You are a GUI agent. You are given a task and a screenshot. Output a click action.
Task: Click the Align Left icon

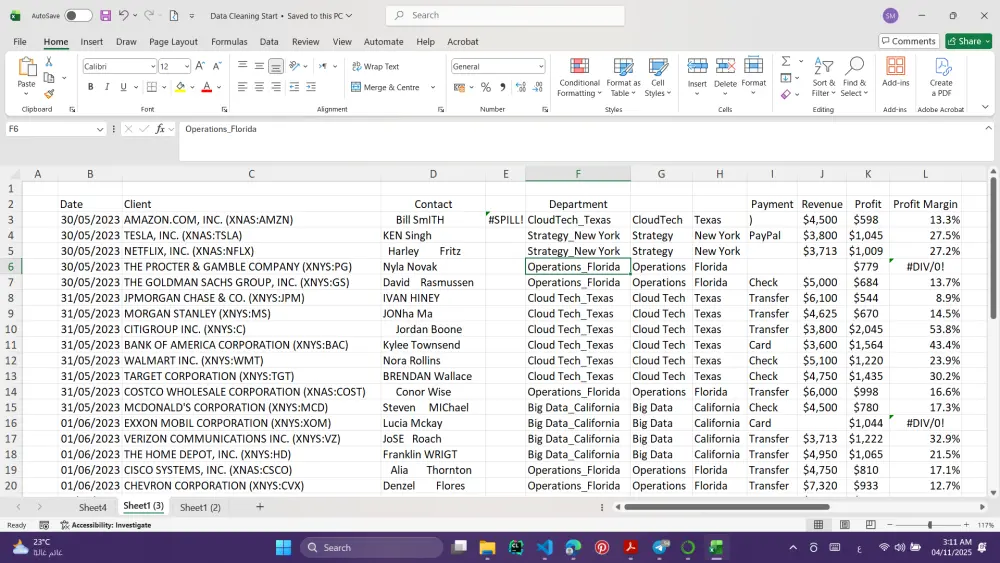(x=242, y=87)
